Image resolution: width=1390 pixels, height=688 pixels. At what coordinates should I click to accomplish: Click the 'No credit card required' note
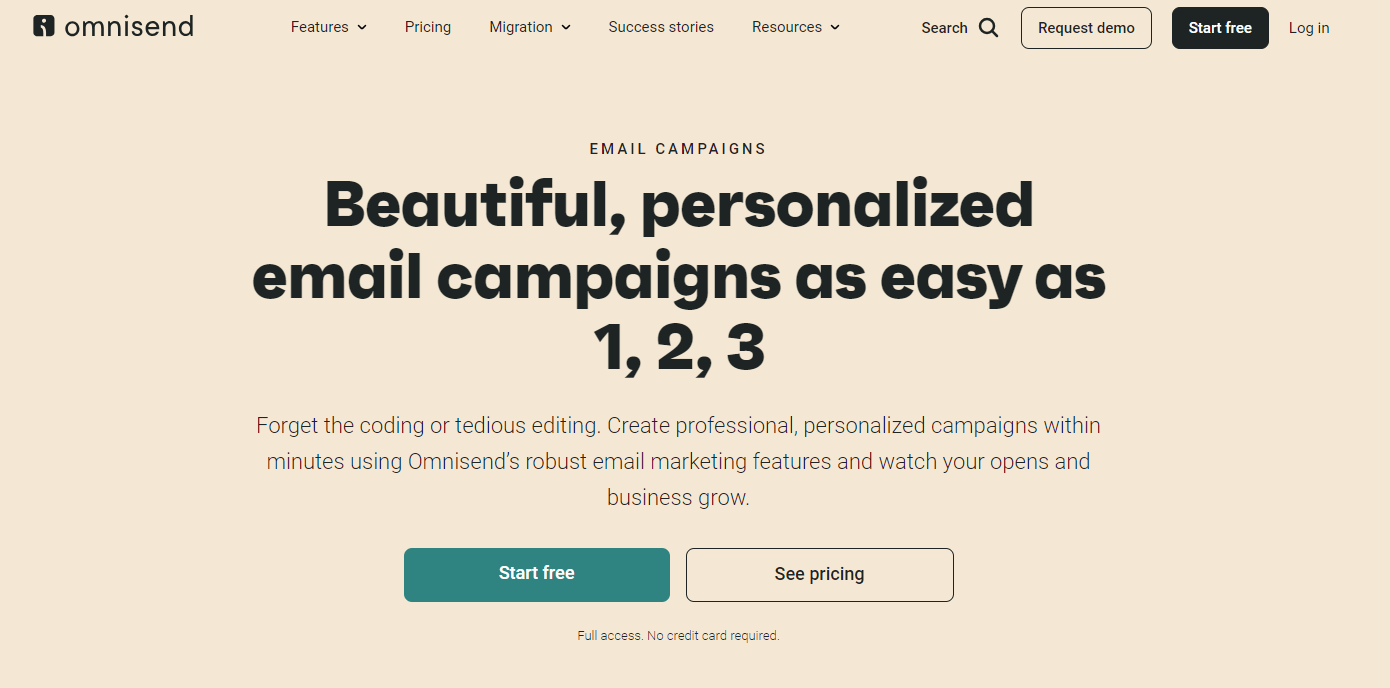pyautogui.click(x=713, y=636)
